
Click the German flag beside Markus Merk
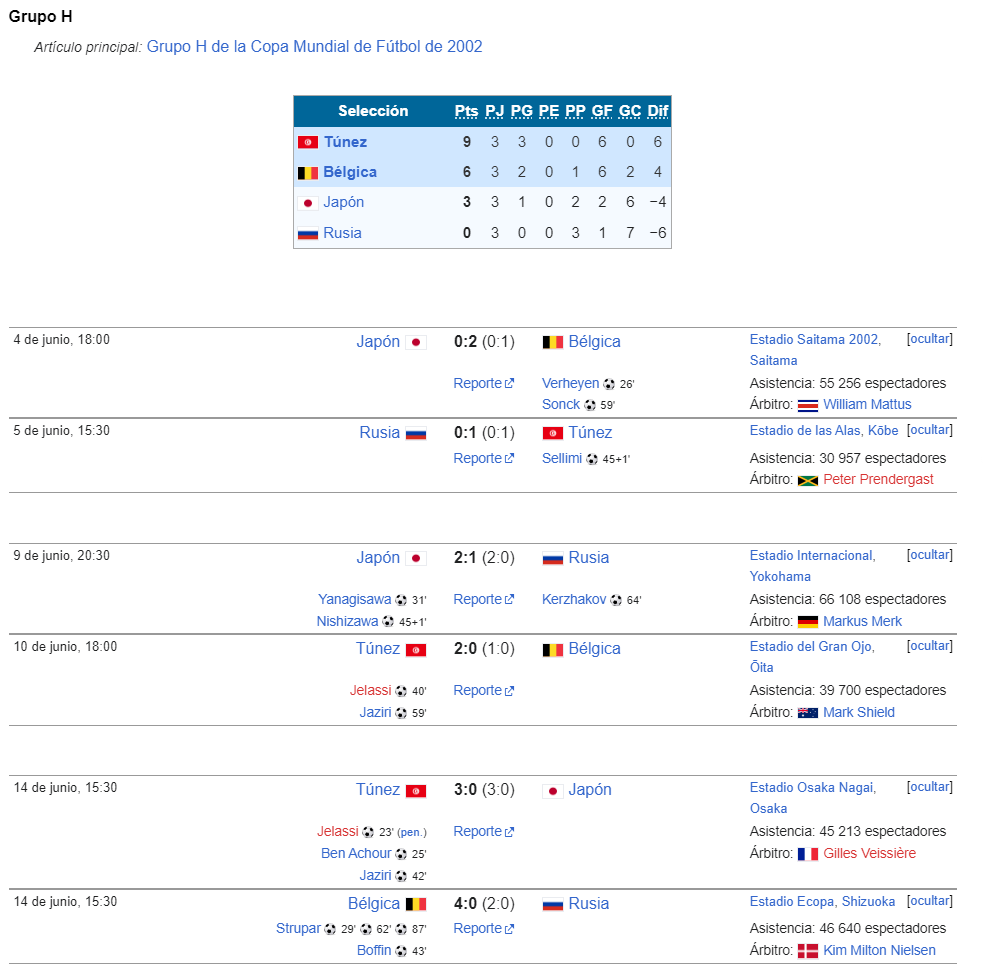pyautogui.click(x=807, y=622)
